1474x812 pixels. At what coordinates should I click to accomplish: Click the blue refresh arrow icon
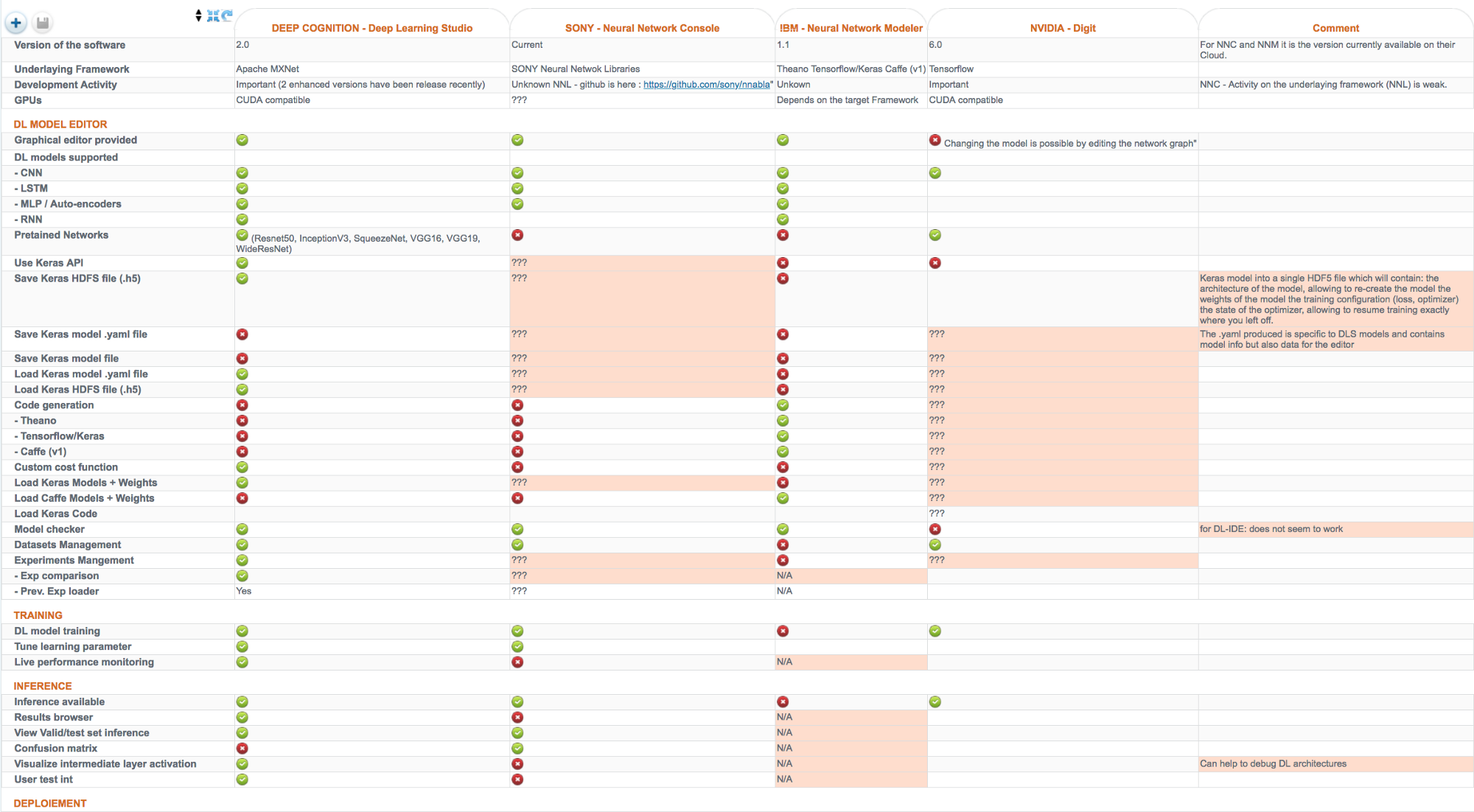pos(227,15)
